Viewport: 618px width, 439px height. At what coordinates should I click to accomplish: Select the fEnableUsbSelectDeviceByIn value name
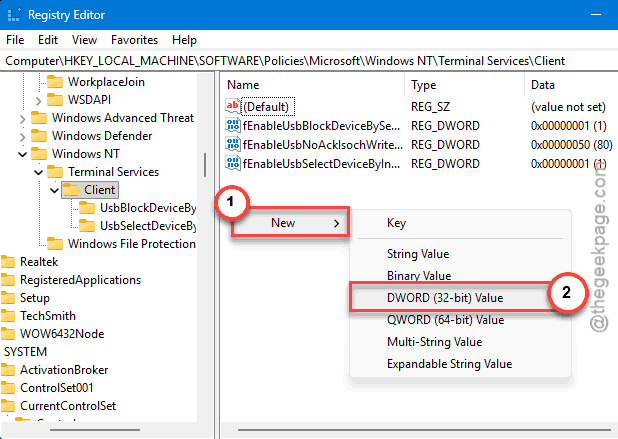click(x=321, y=164)
